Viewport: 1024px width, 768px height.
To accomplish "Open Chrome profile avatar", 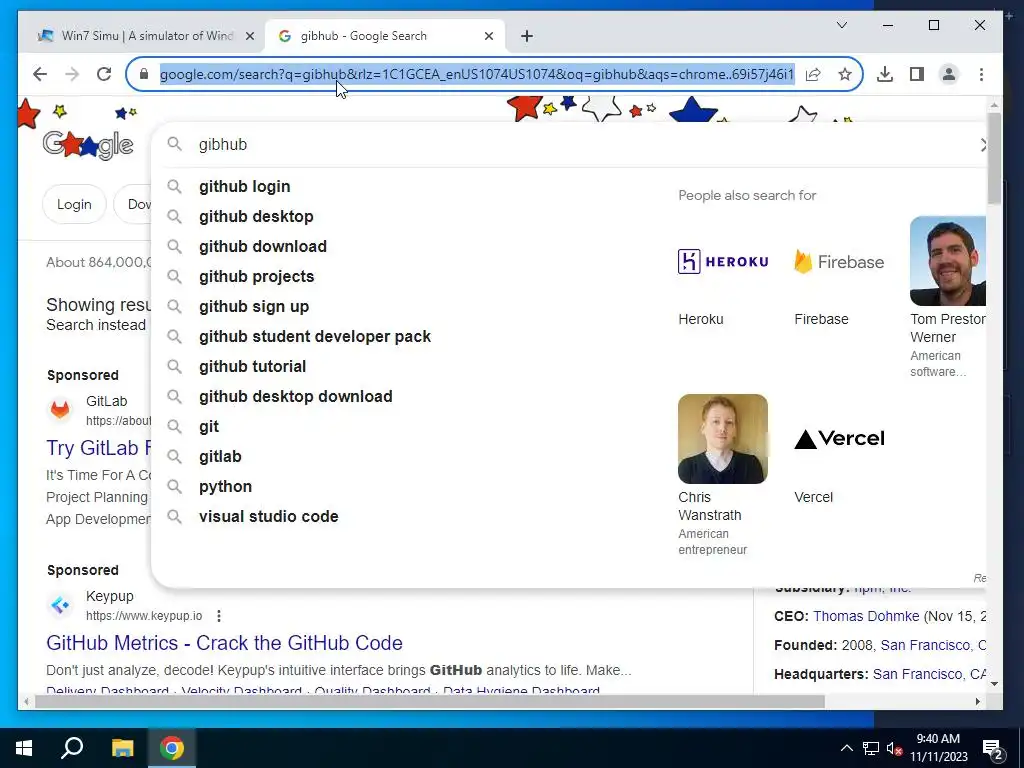I will (949, 74).
